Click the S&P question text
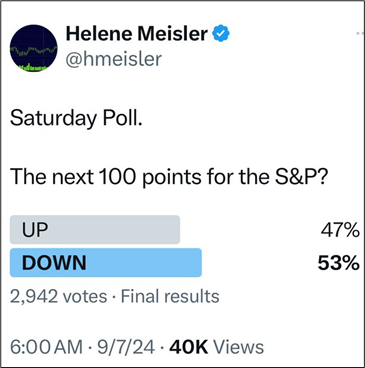 [x=169, y=176]
